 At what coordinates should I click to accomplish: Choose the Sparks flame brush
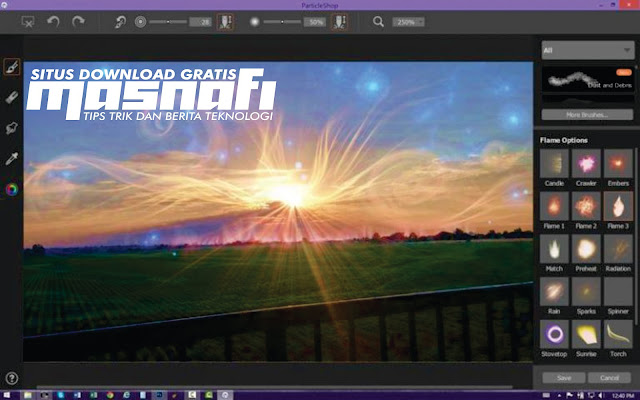586,296
